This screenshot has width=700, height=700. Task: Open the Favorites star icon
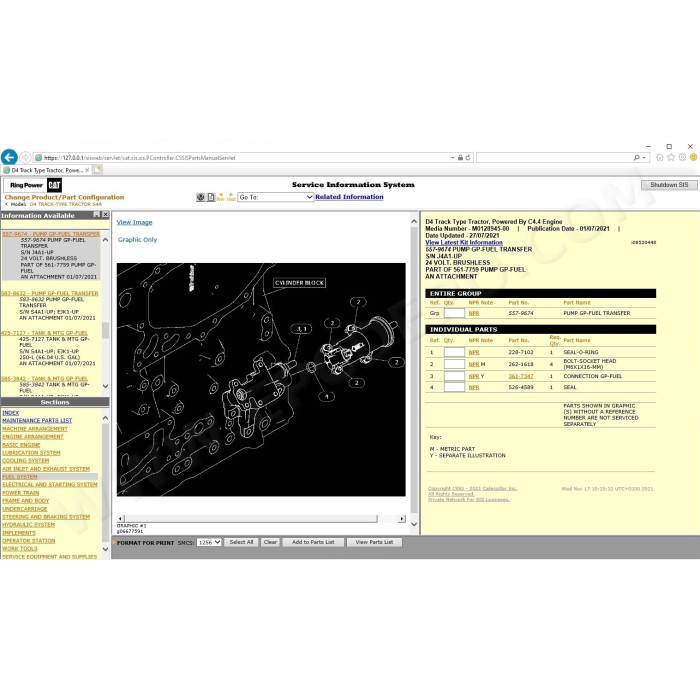click(671, 157)
